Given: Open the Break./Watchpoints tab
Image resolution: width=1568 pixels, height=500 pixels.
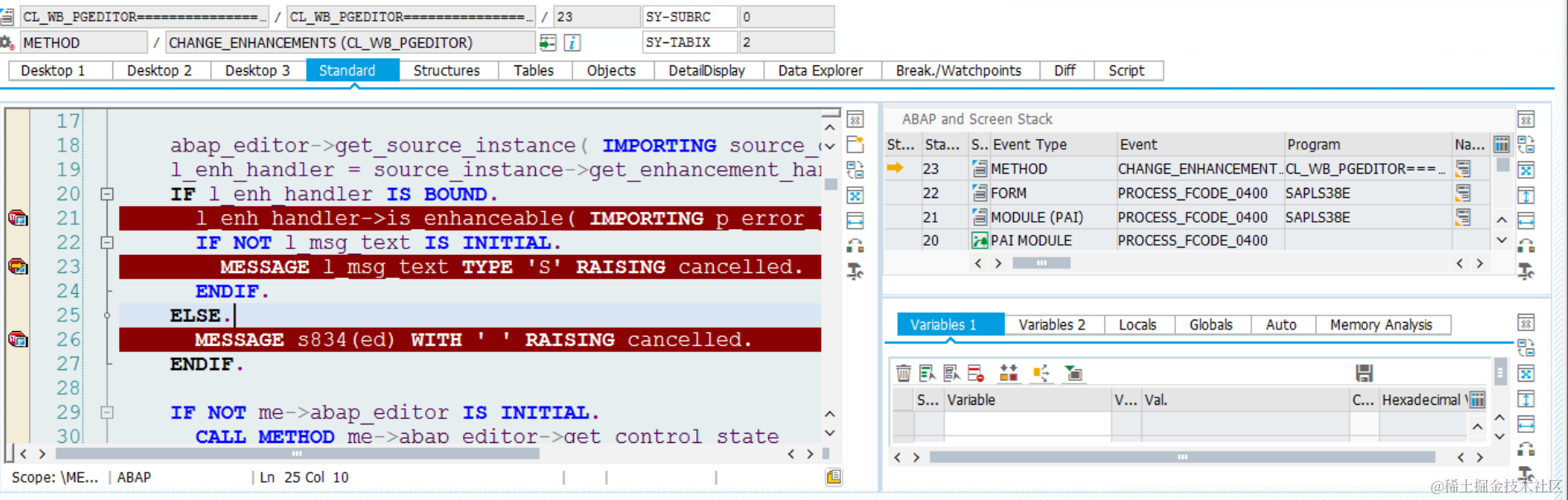Looking at the screenshot, I should click(959, 71).
